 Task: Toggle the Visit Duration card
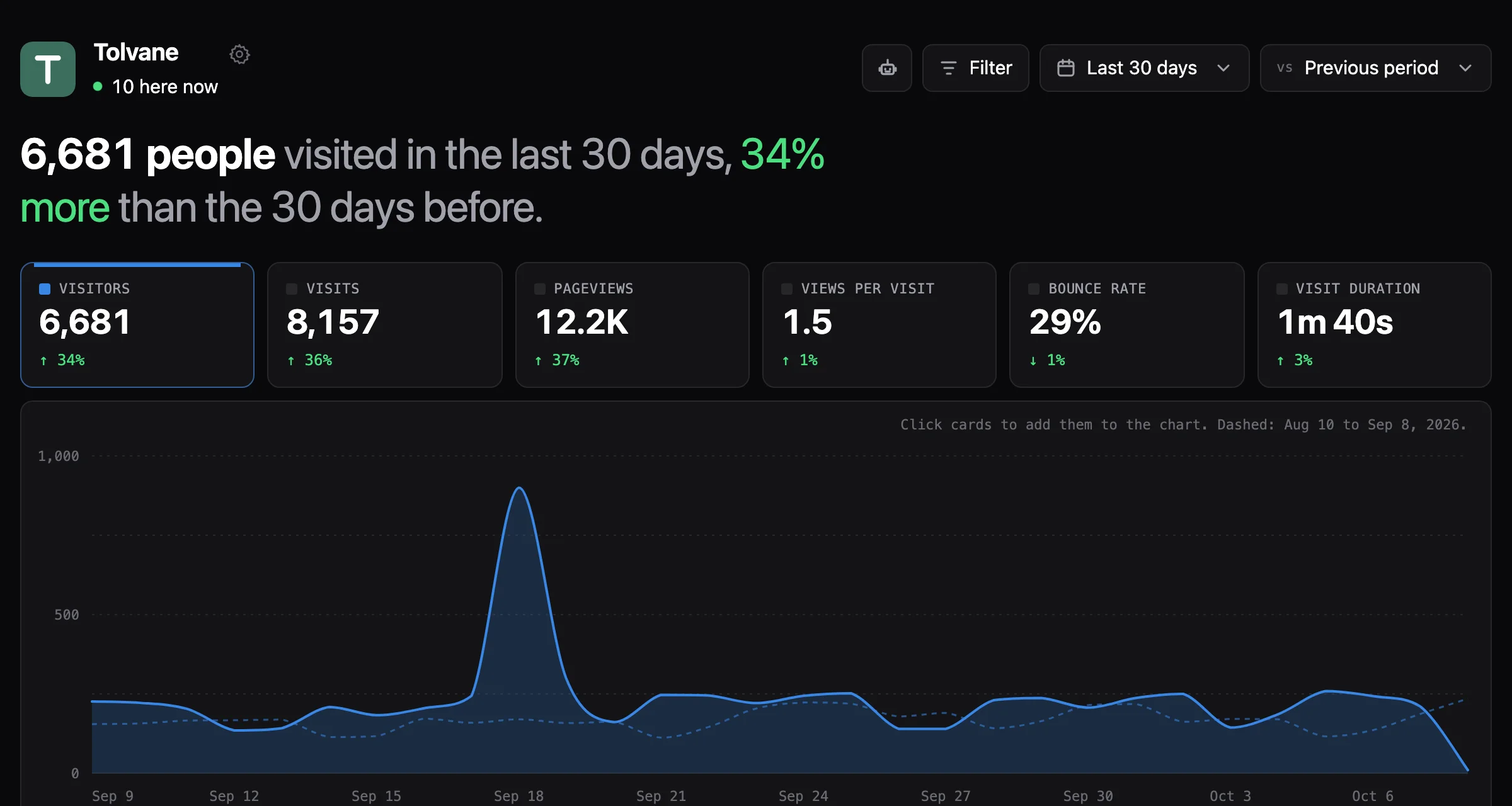point(1375,325)
